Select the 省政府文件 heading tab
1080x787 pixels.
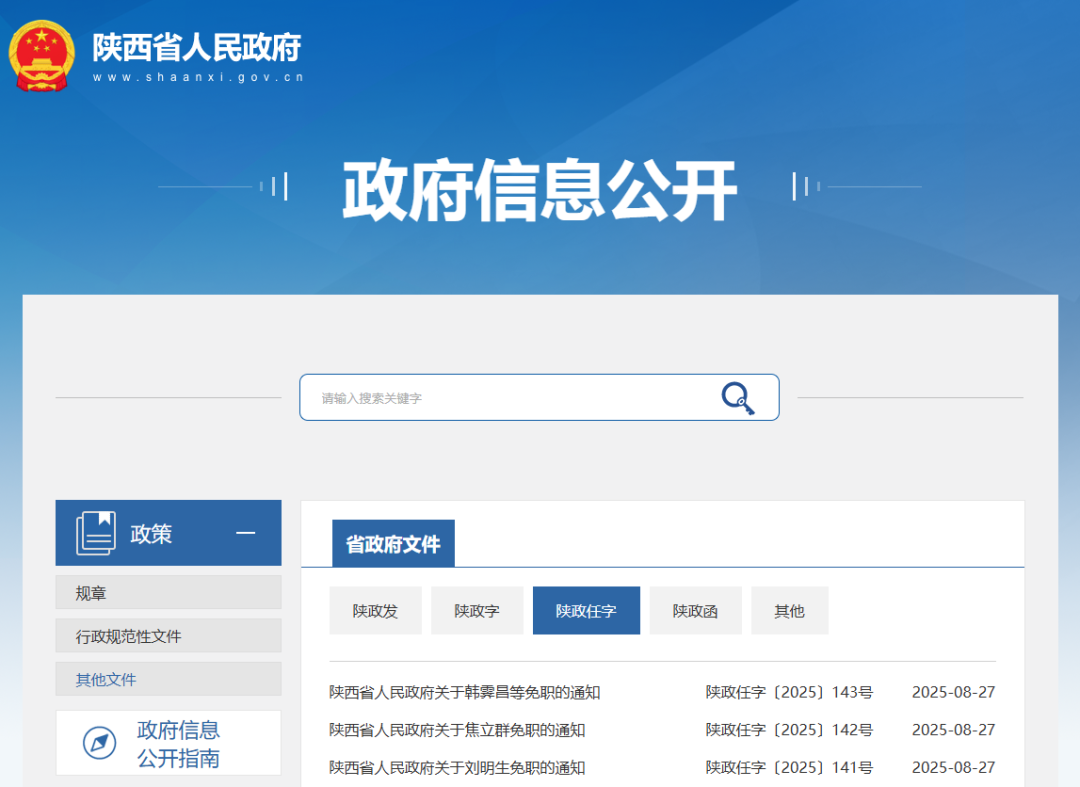(393, 544)
